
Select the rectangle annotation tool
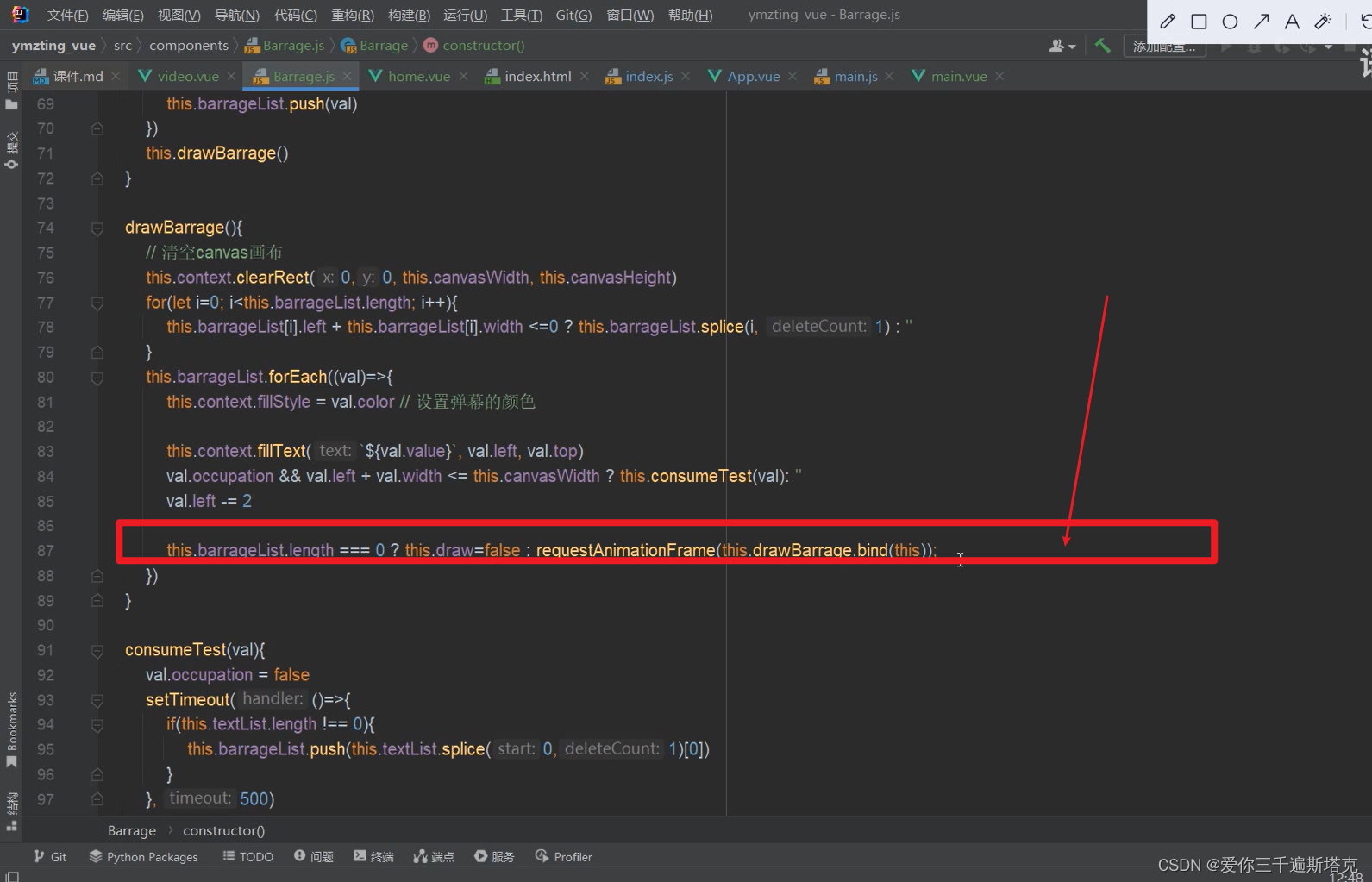coord(1199,22)
